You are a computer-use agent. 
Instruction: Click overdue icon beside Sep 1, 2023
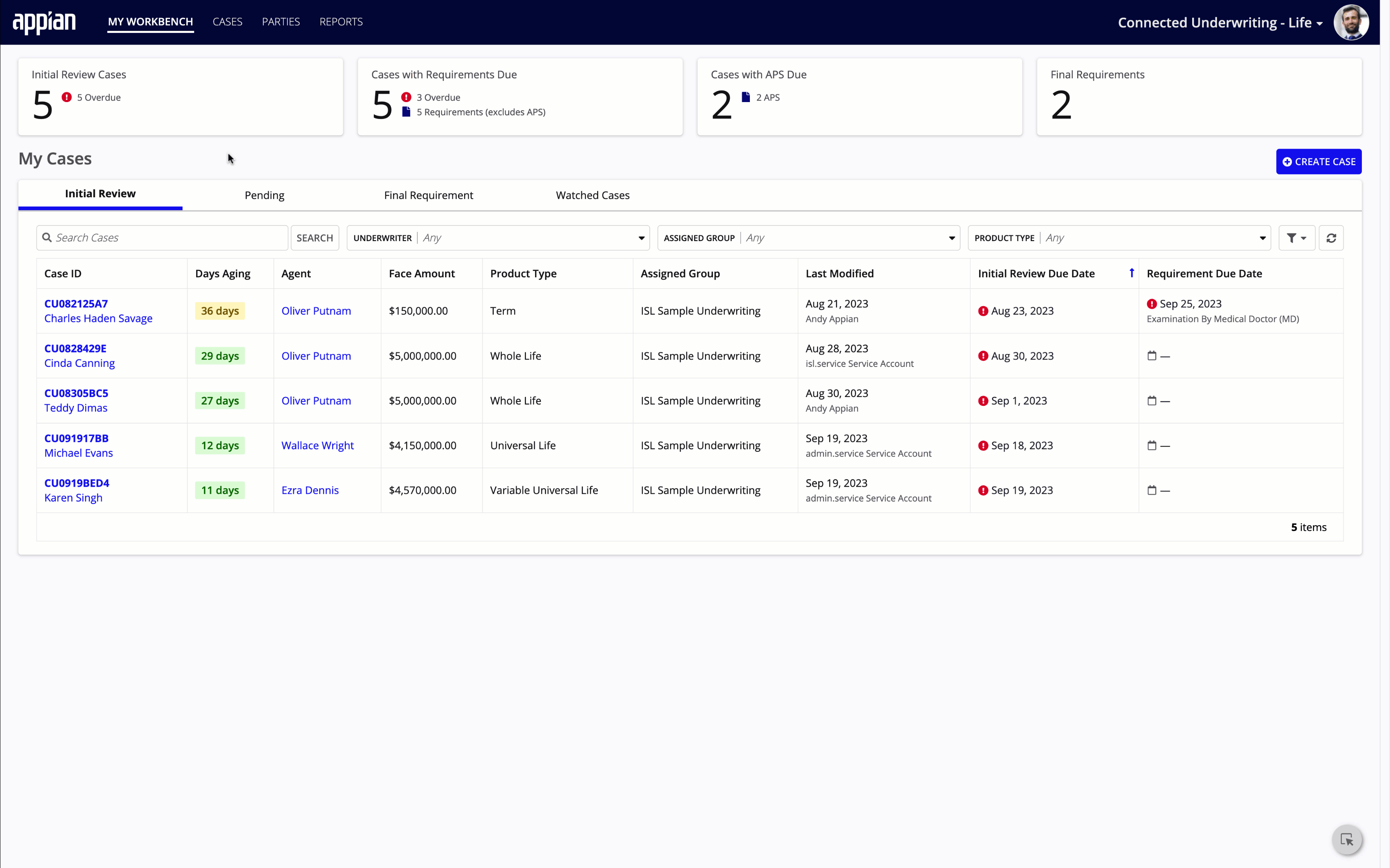click(x=983, y=401)
